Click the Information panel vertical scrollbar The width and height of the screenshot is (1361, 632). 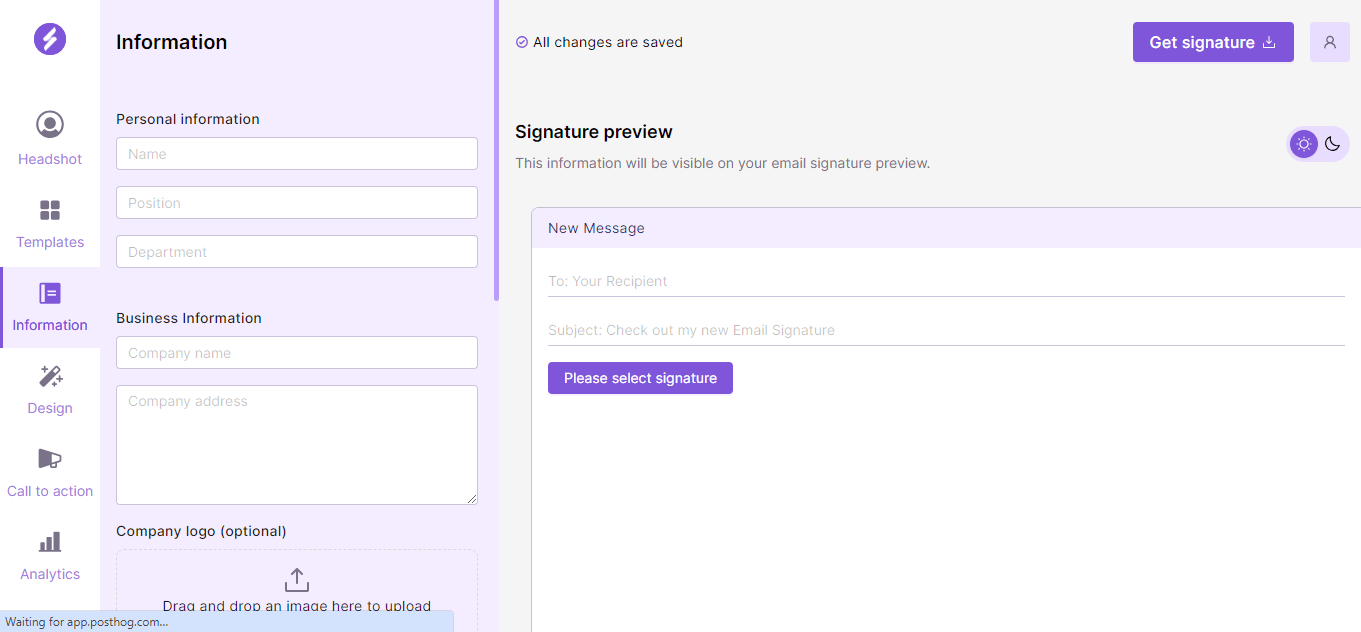(x=496, y=150)
